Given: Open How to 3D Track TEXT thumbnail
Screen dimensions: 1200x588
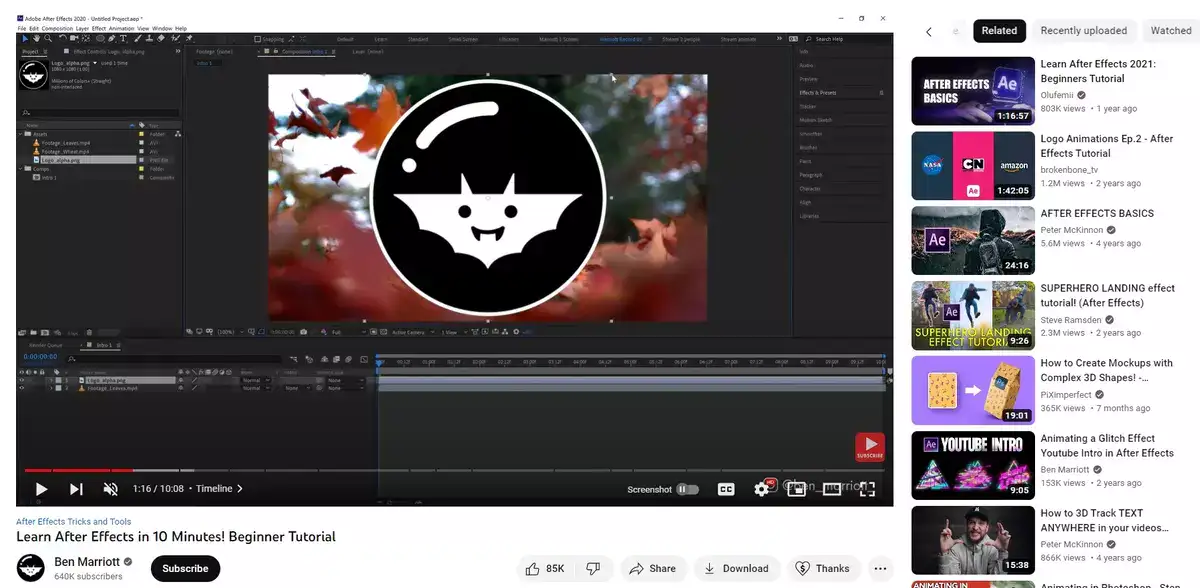Looking at the screenshot, I should [973, 540].
